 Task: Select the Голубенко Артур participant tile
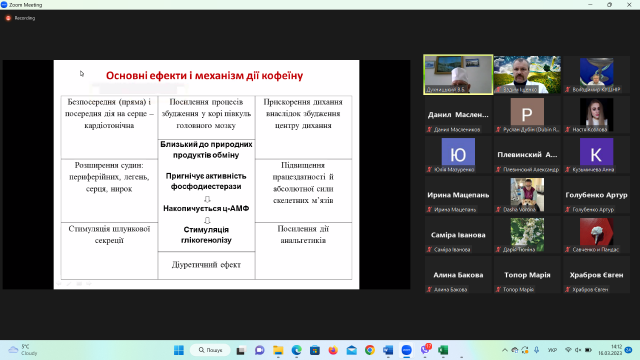coord(596,195)
